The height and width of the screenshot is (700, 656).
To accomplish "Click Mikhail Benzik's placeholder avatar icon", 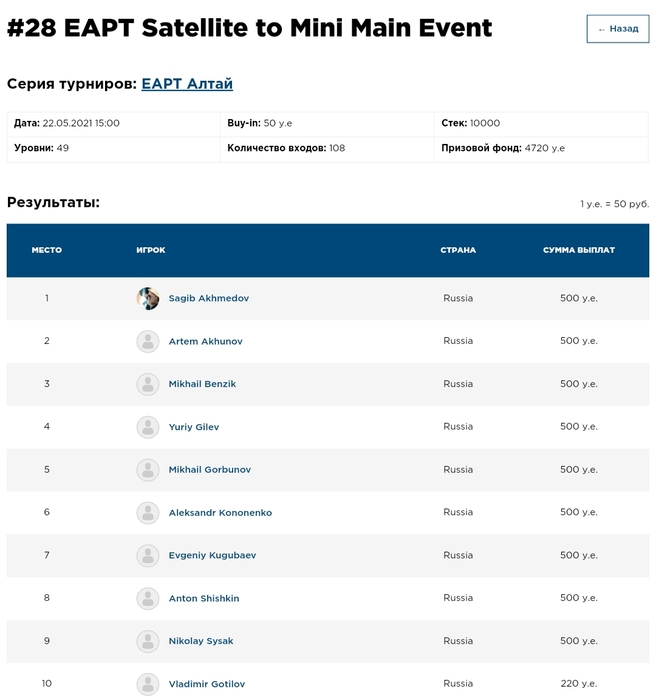I will [x=148, y=384].
